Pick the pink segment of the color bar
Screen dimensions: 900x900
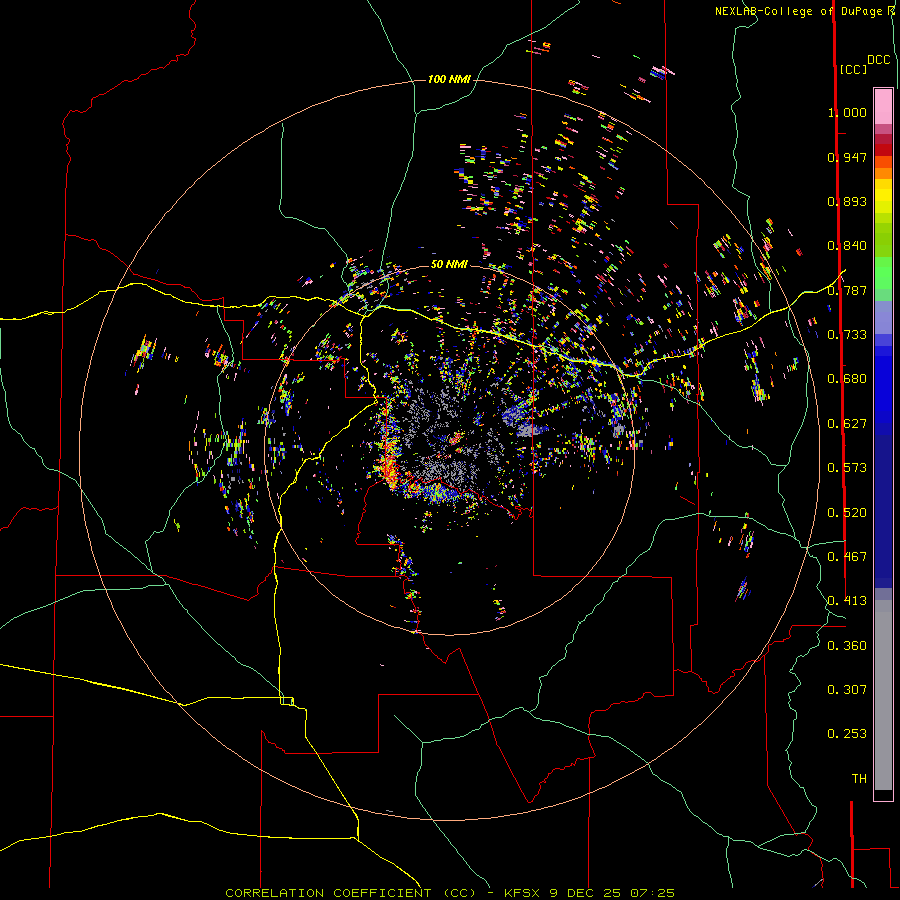(883, 107)
